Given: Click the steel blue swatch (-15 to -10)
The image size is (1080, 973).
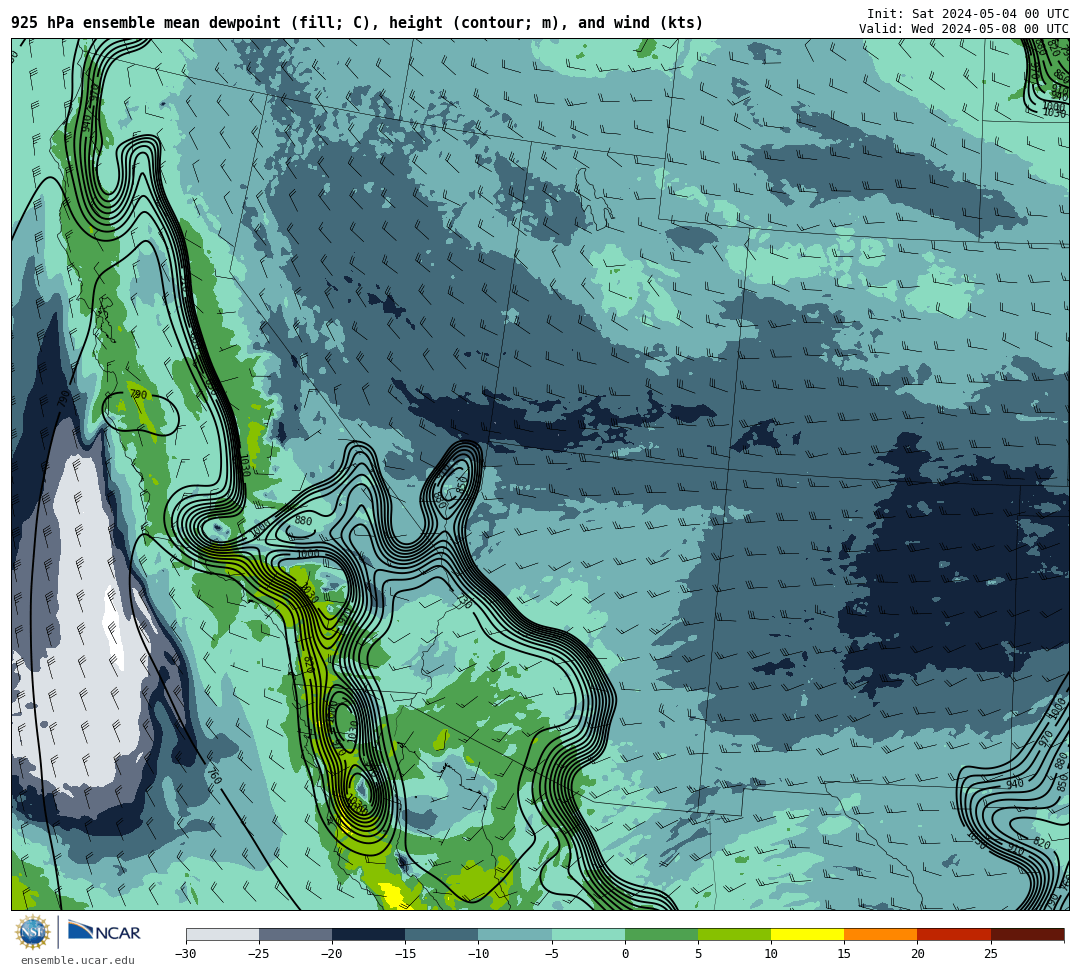Looking at the screenshot, I should pos(442,934).
